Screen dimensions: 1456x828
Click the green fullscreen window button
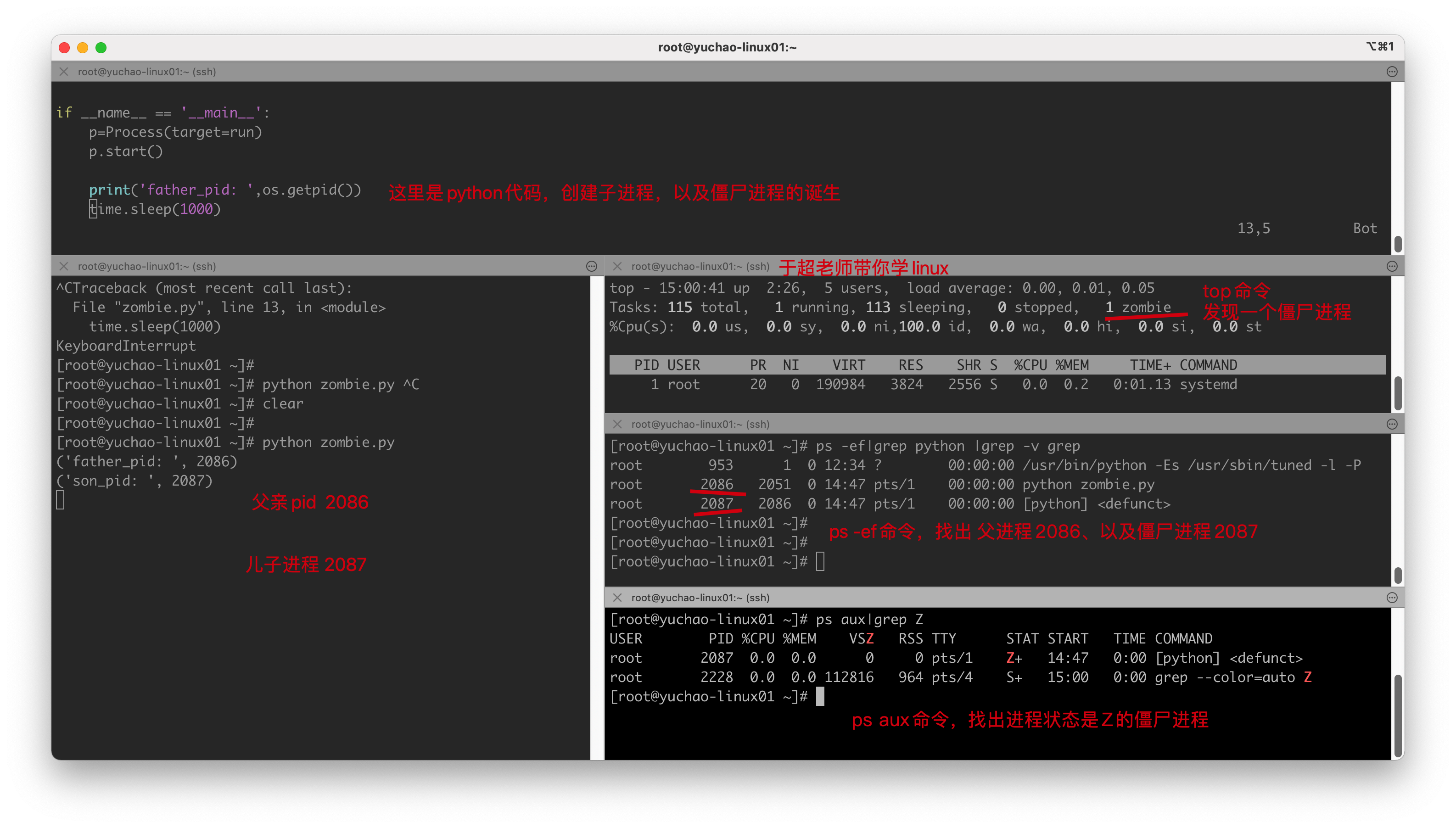coord(101,48)
